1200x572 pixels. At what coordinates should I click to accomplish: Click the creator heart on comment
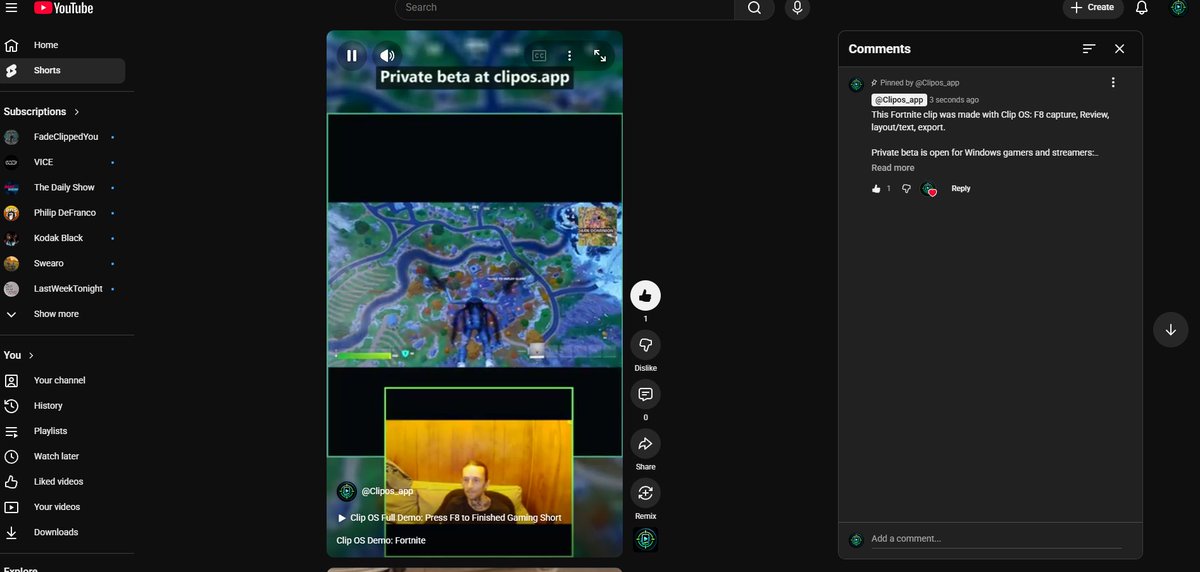[930, 189]
